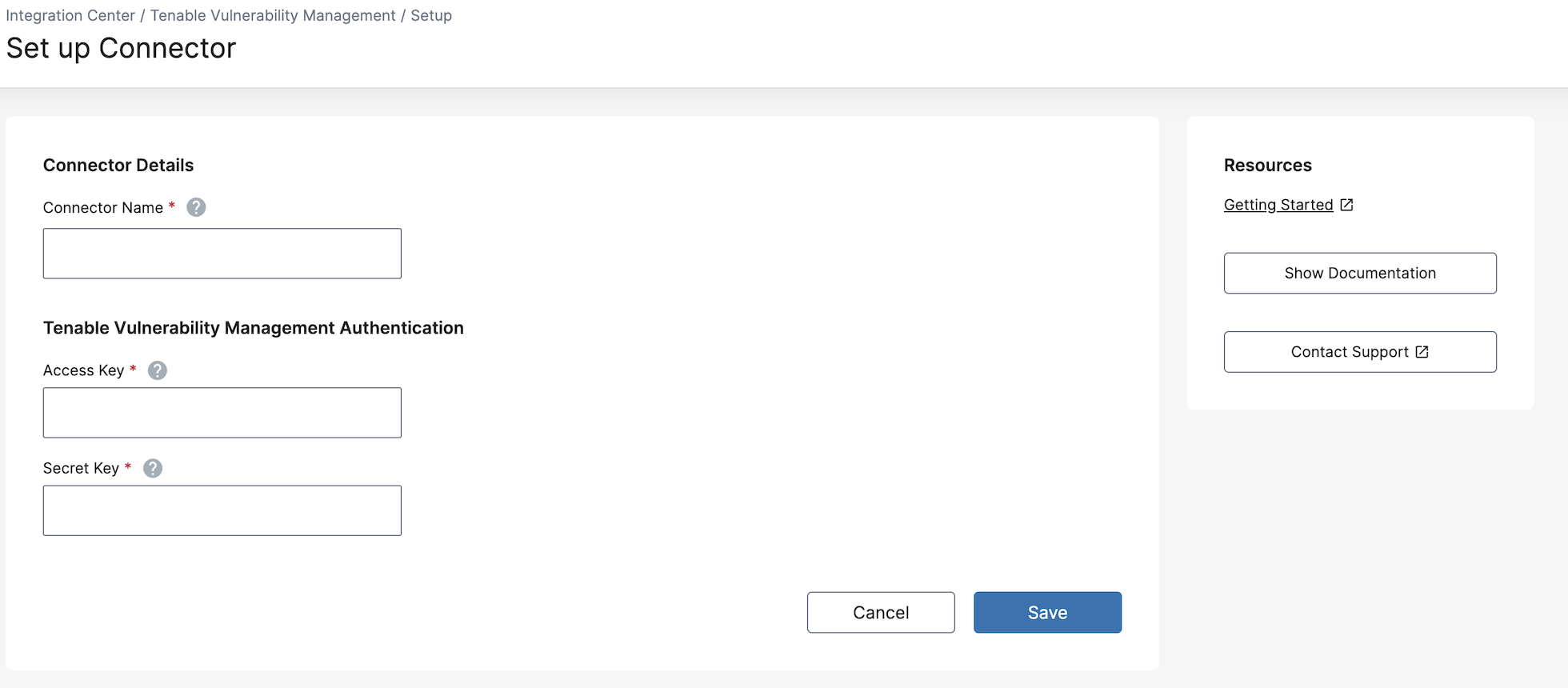Click the Resources panel heading
1568x688 pixels.
point(1268,166)
